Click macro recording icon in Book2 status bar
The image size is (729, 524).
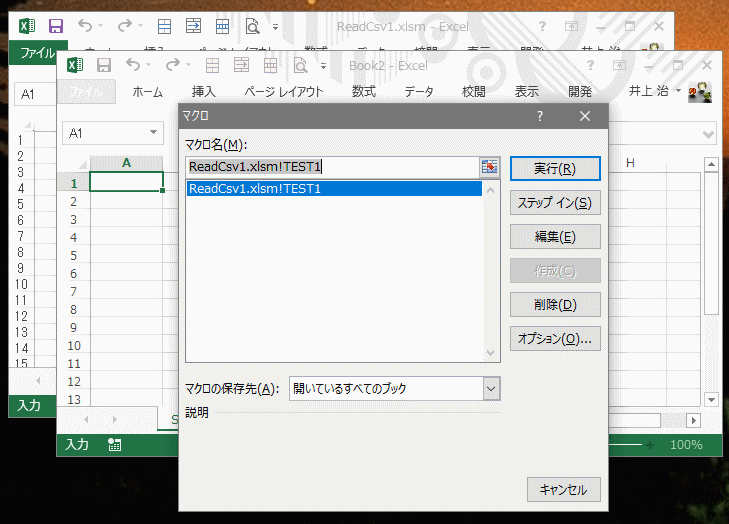point(114,445)
